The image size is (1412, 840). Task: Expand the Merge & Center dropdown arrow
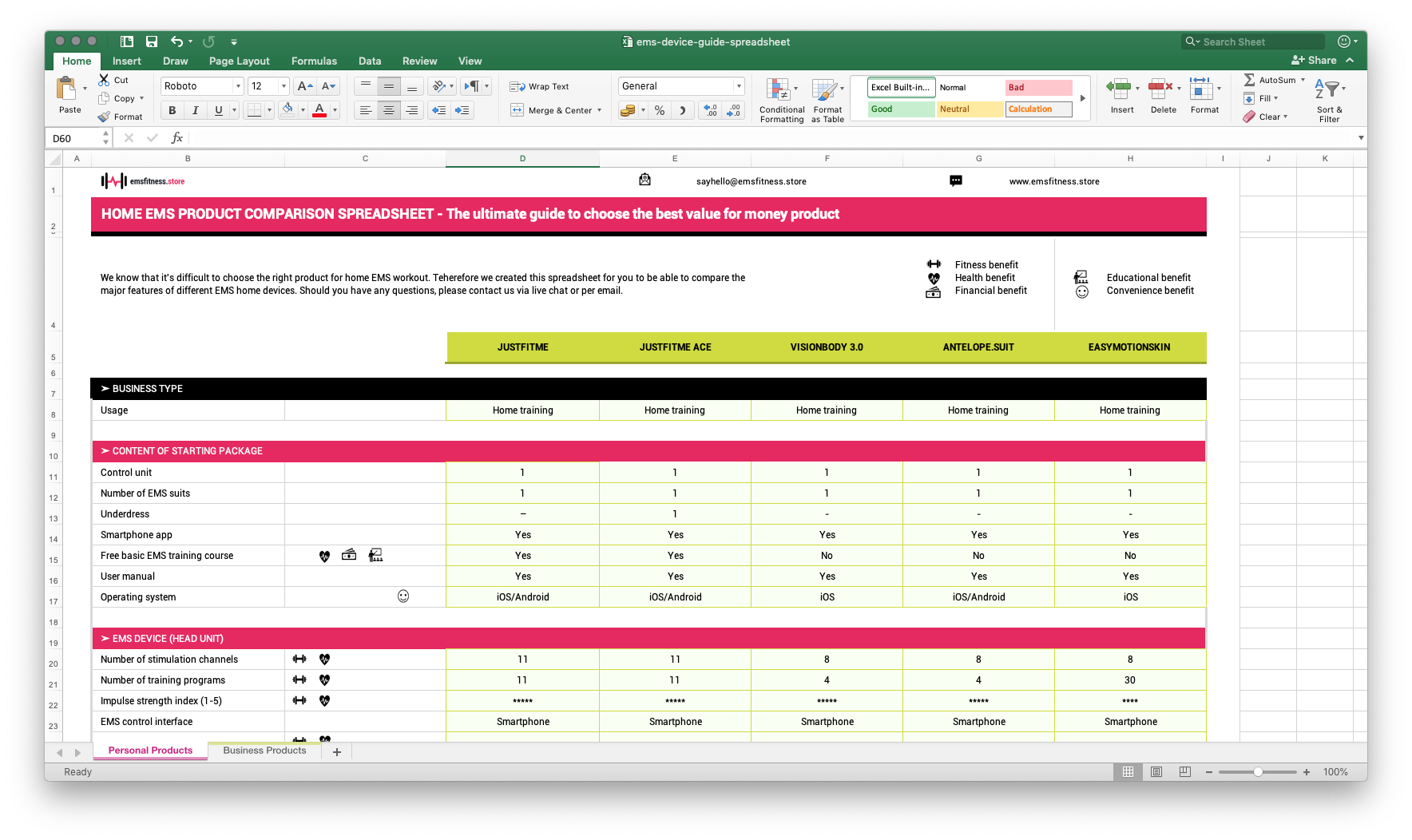pyautogui.click(x=600, y=110)
